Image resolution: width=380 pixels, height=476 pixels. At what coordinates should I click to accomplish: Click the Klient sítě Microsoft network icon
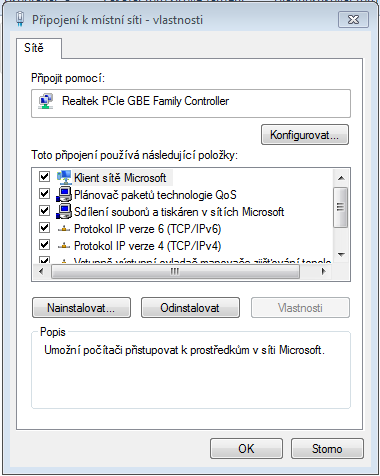[64, 177]
